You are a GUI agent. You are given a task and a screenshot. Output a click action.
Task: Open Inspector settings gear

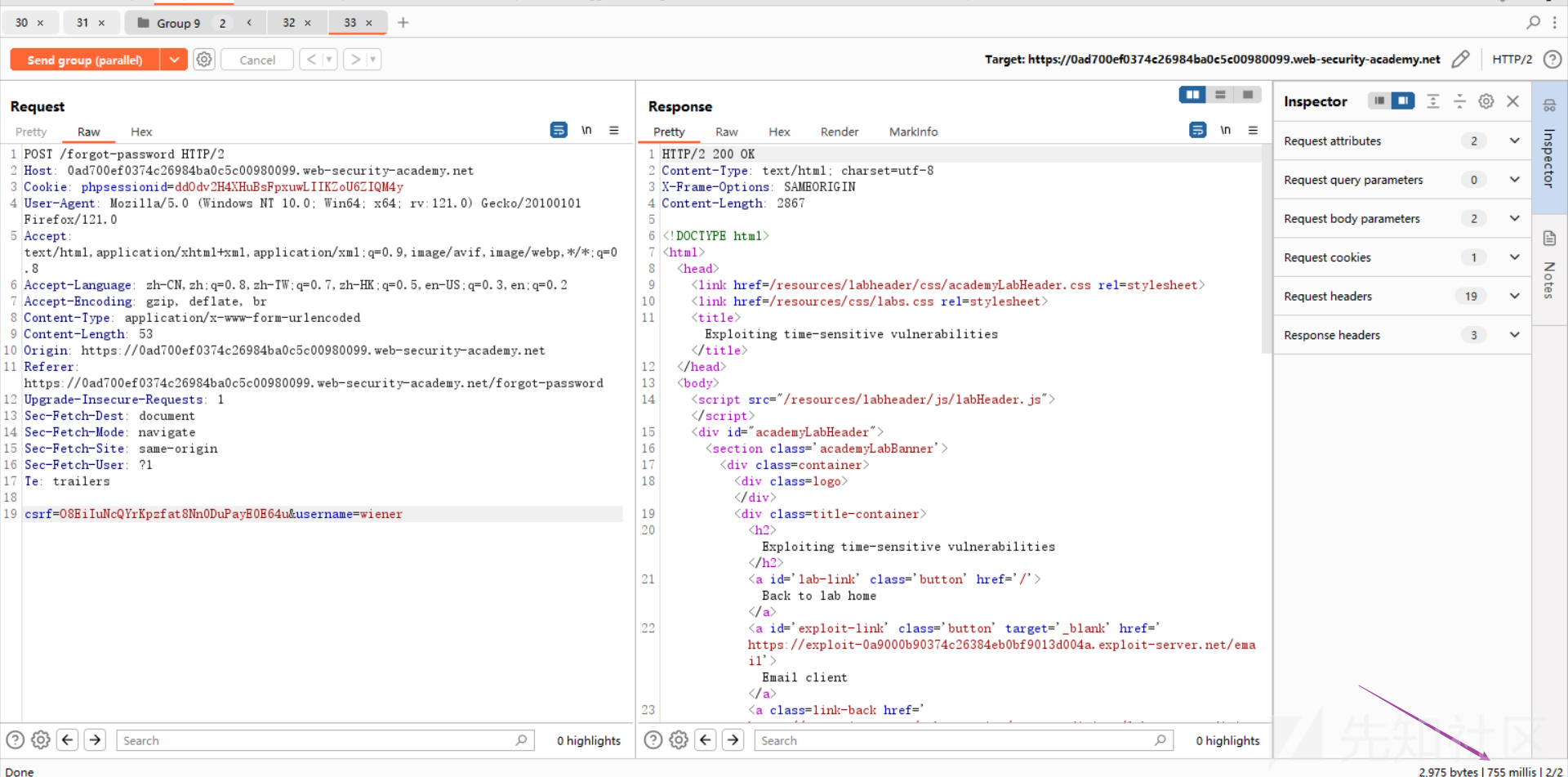coord(1486,100)
